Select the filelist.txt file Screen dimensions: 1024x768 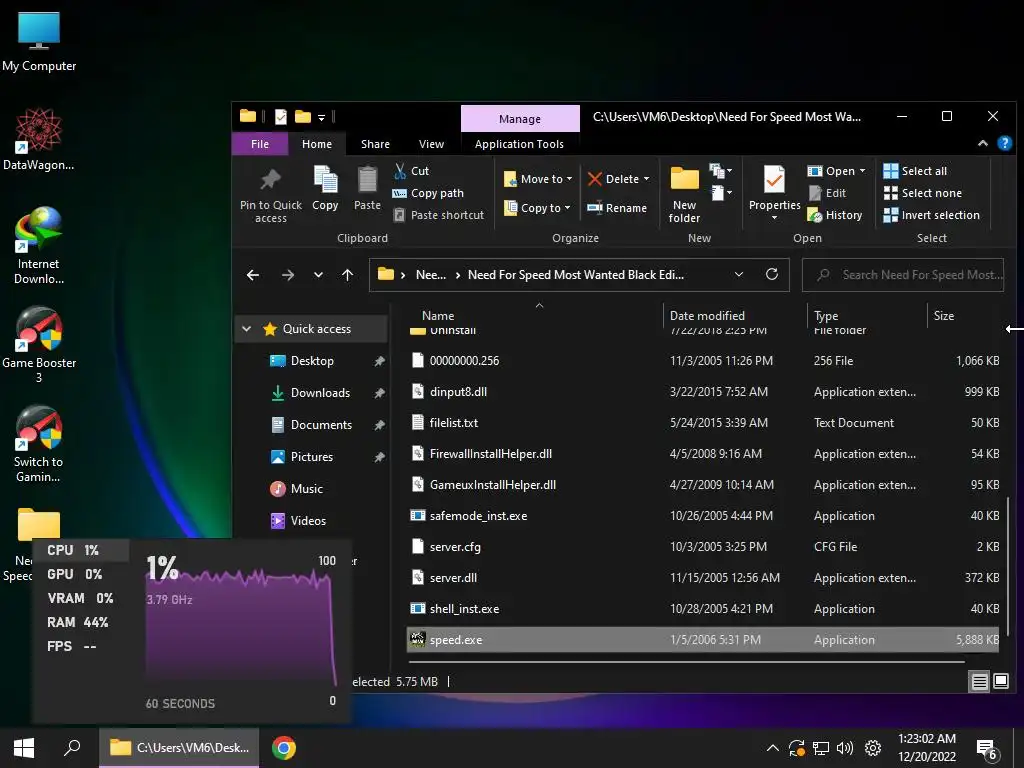pyautogui.click(x=703, y=423)
